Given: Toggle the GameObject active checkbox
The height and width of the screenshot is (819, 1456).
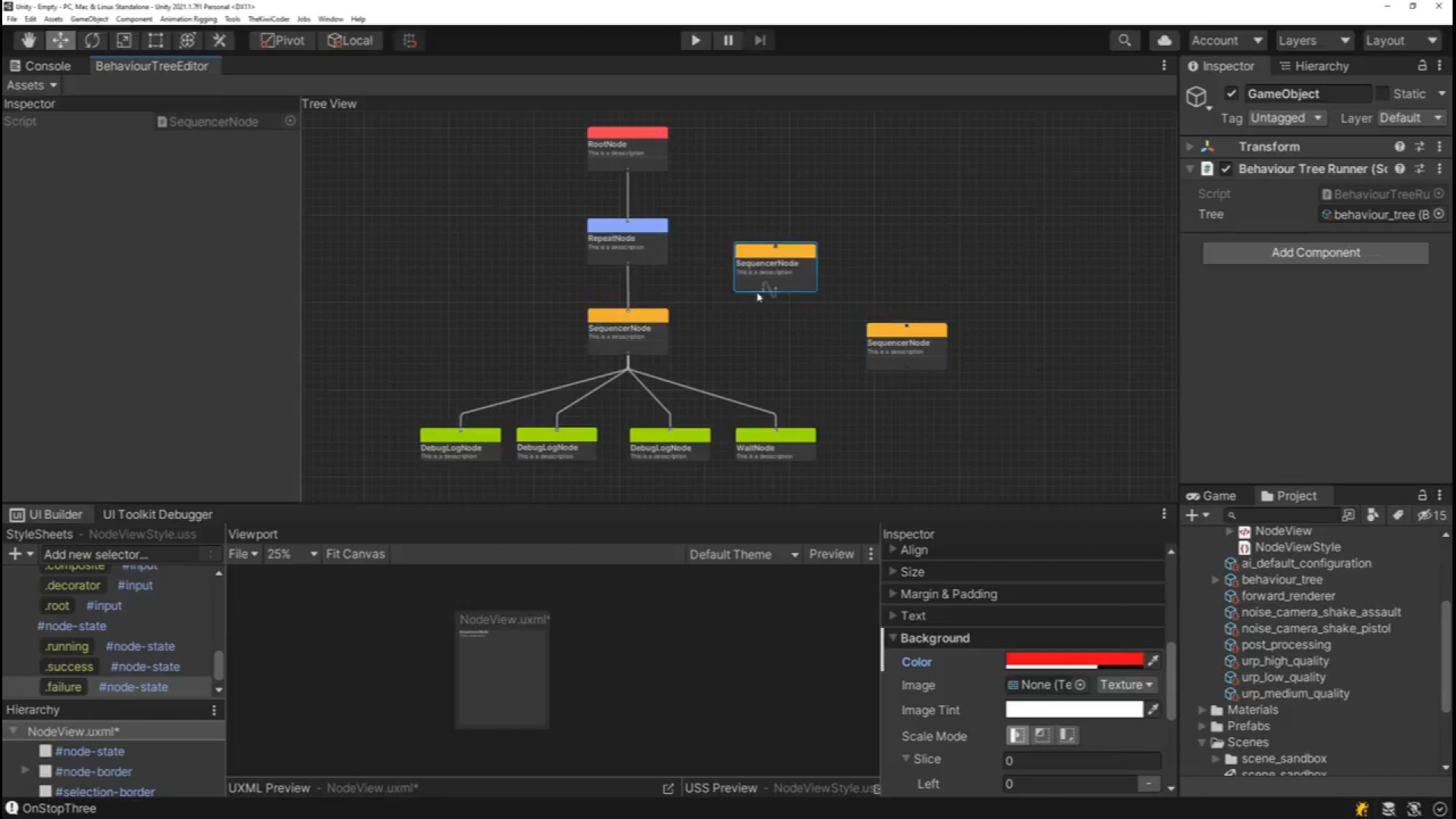Looking at the screenshot, I should (1232, 94).
